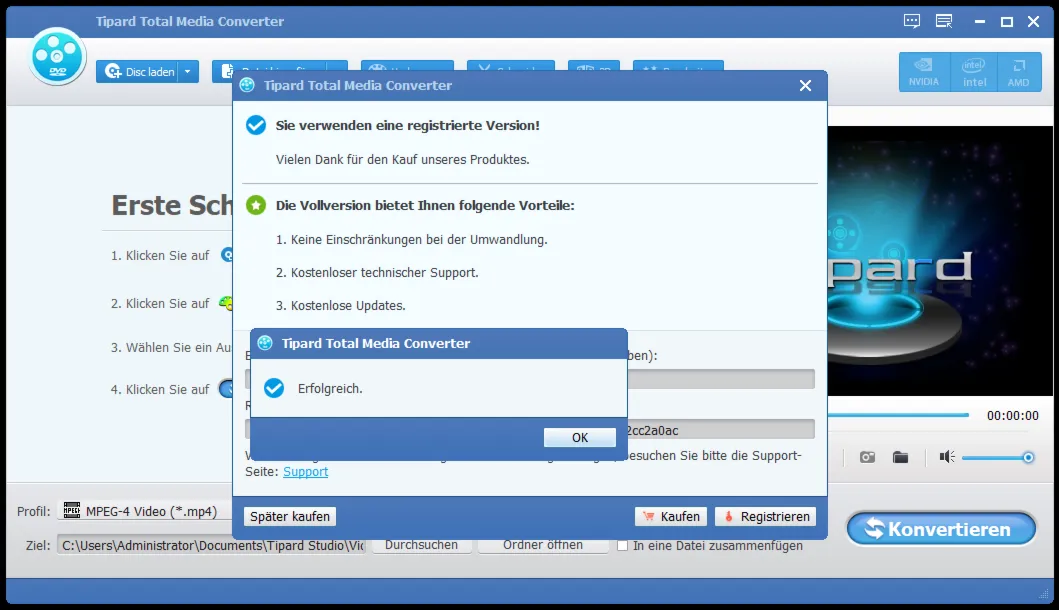Toggle Intel acceleration icon
This screenshot has height=610, width=1059.
[974, 72]
